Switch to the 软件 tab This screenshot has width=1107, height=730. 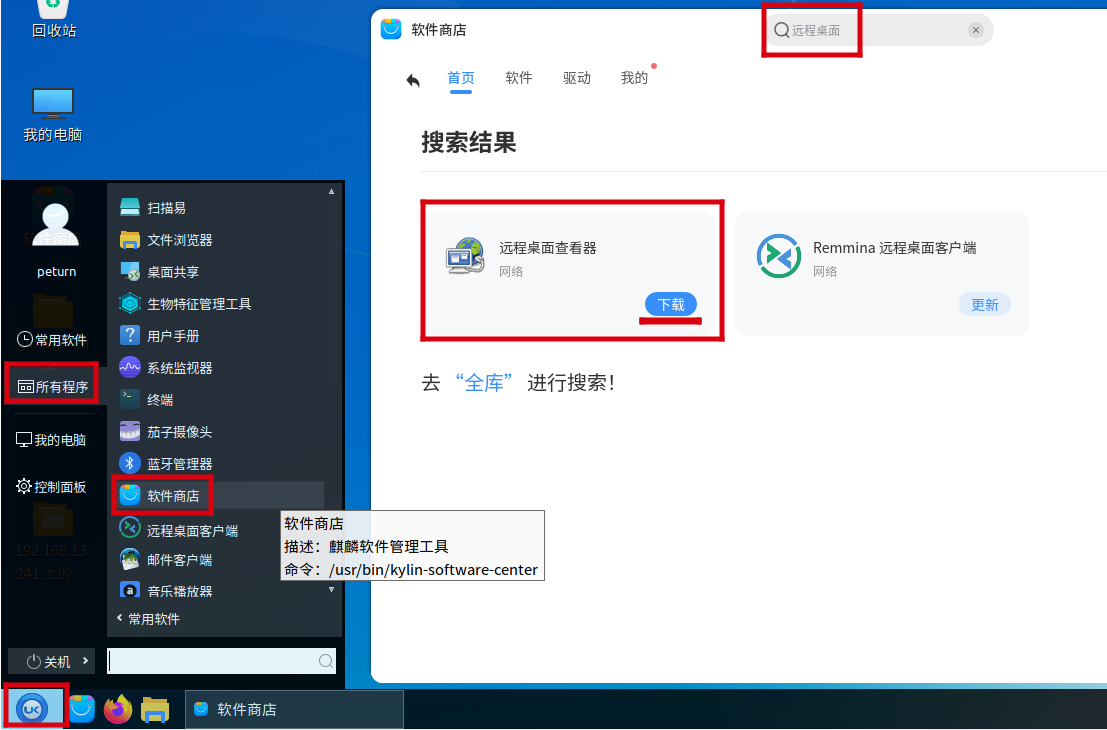tap(519, 78)
